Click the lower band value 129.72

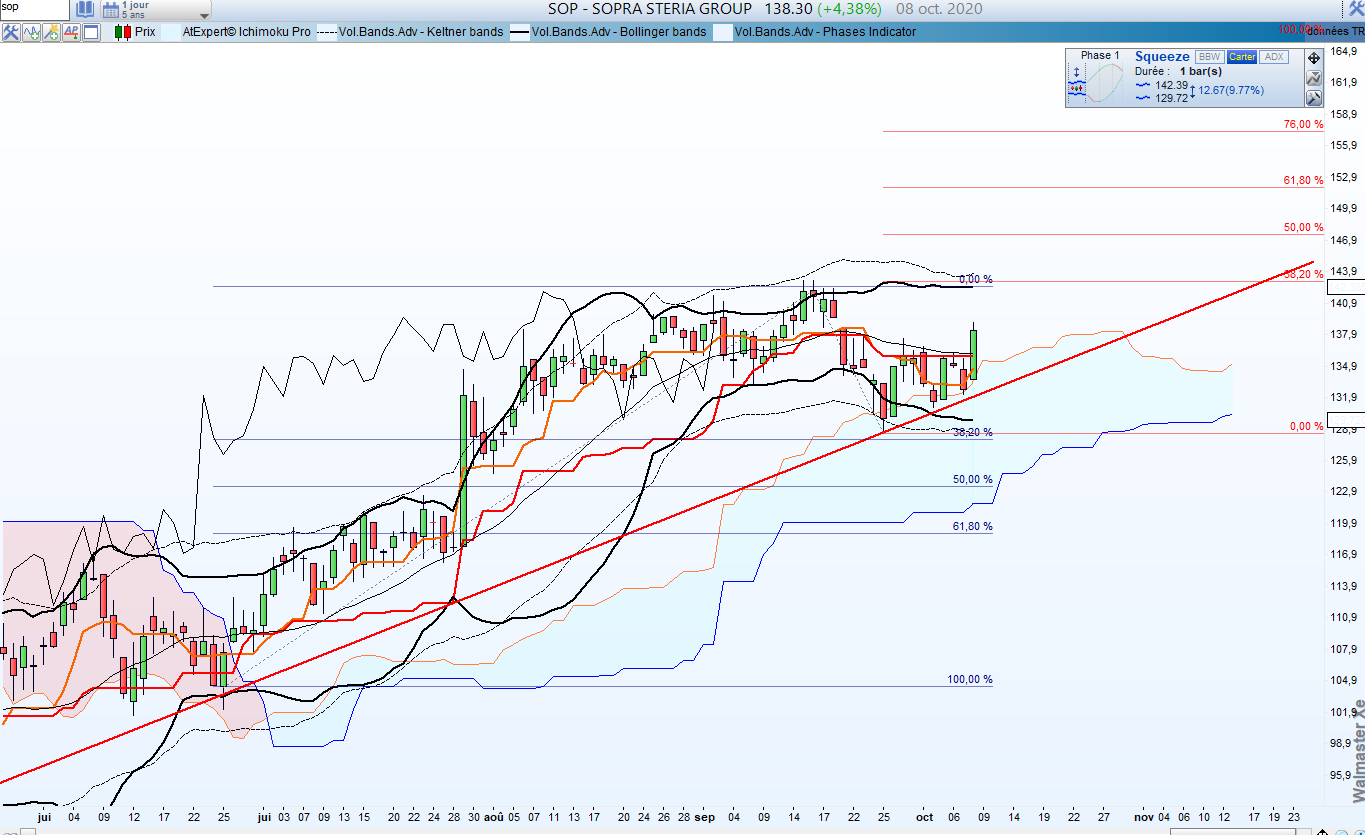pos(1171,98)
